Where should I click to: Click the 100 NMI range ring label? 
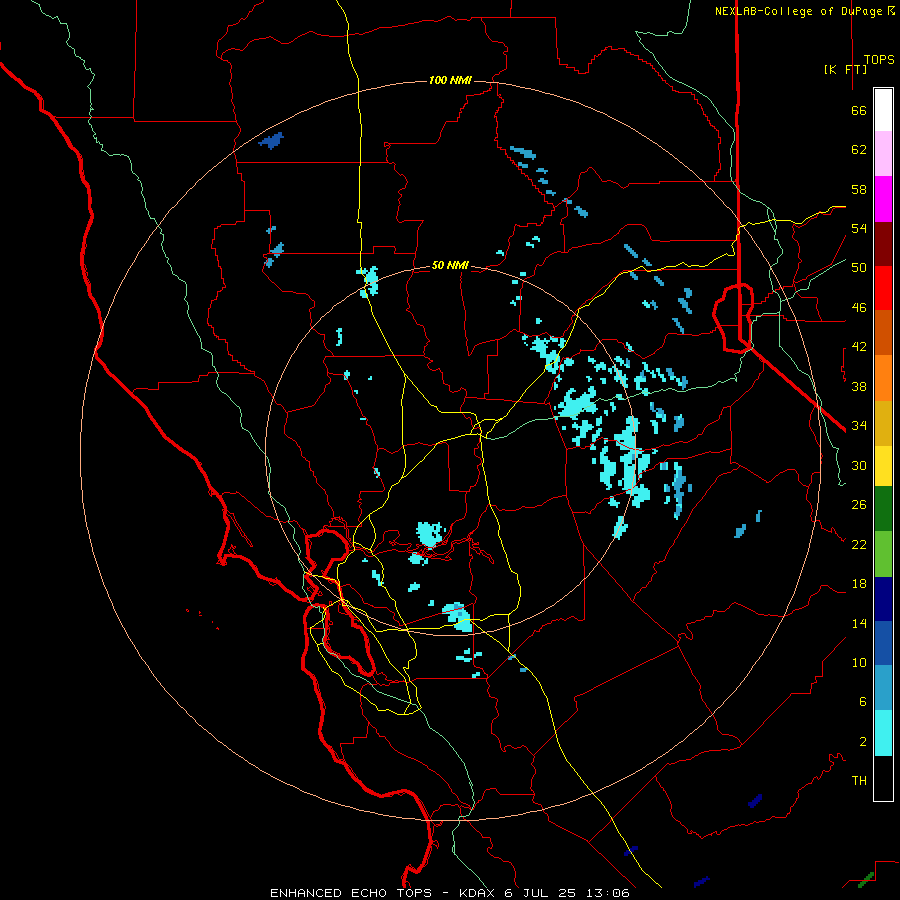click(x=450, y=80)
